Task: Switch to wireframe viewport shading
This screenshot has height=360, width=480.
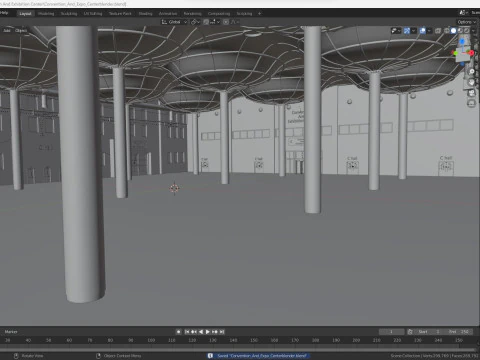Action: [x=447, y=30]
